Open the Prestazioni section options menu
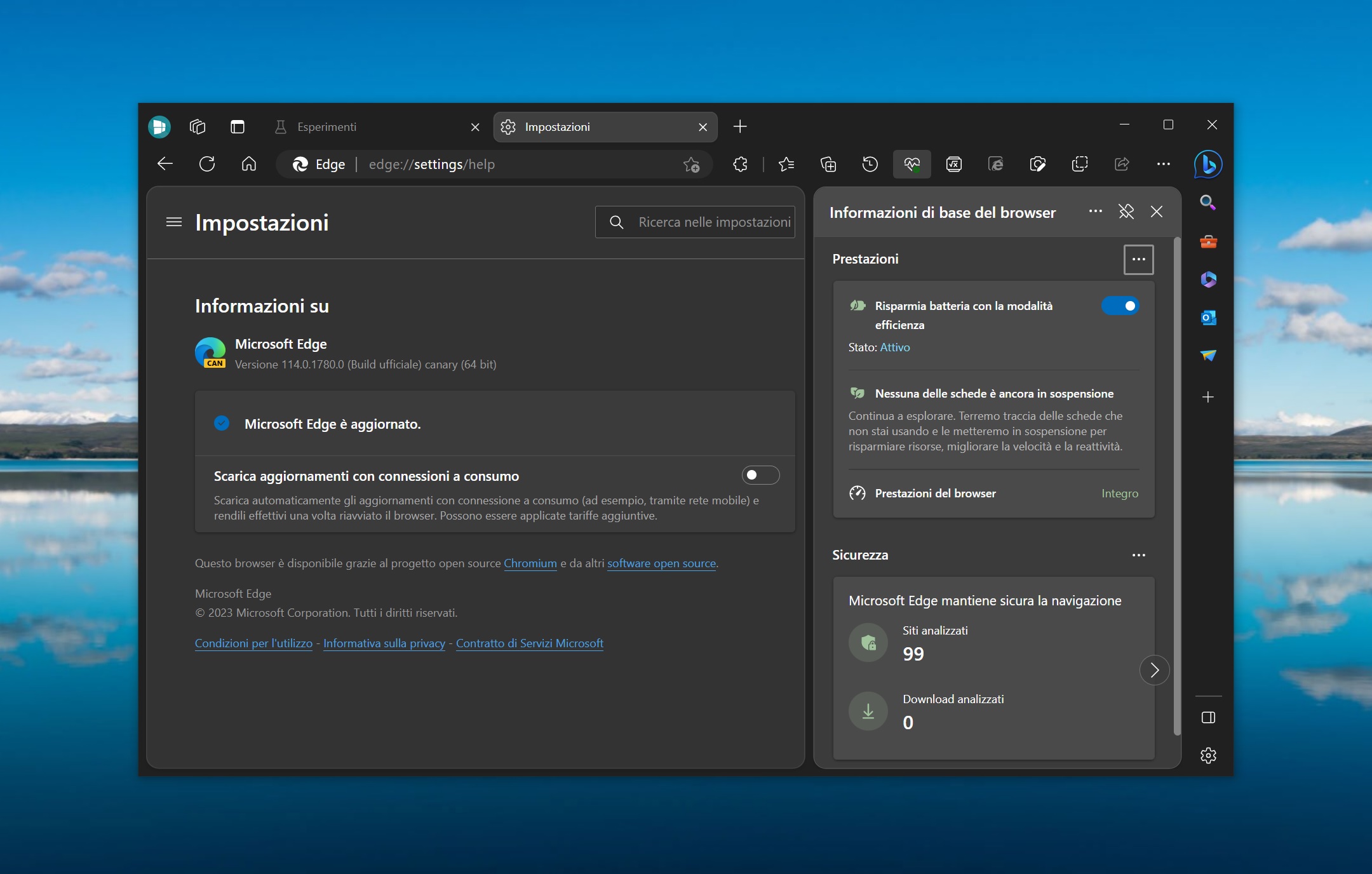The height and width of the screenshot is (874, 1372). (1138, 259)
